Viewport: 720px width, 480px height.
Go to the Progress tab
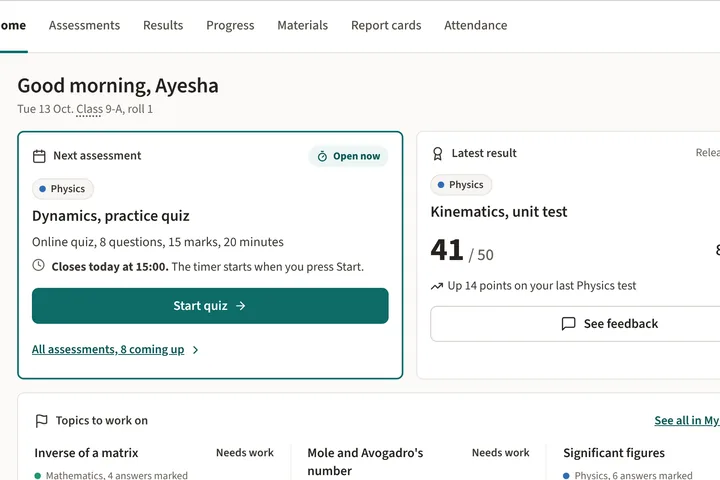[230, 25]
